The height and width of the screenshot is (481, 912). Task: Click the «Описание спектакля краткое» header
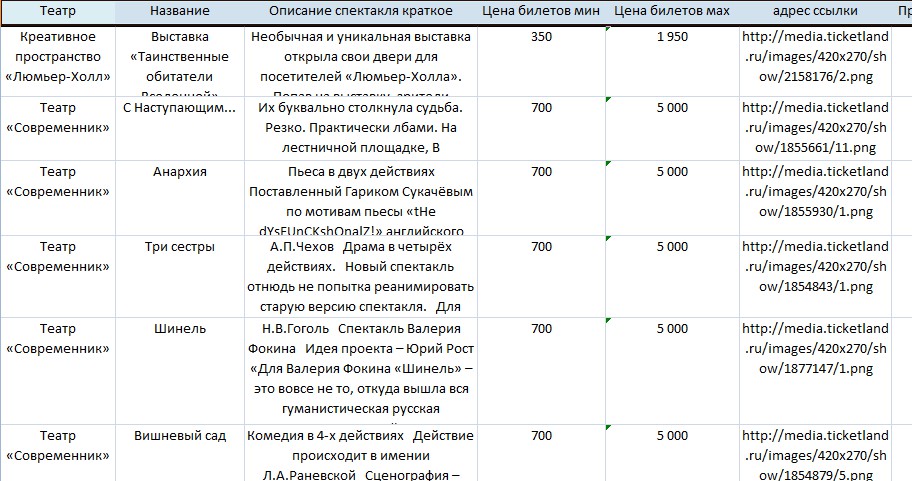point(361,11)
